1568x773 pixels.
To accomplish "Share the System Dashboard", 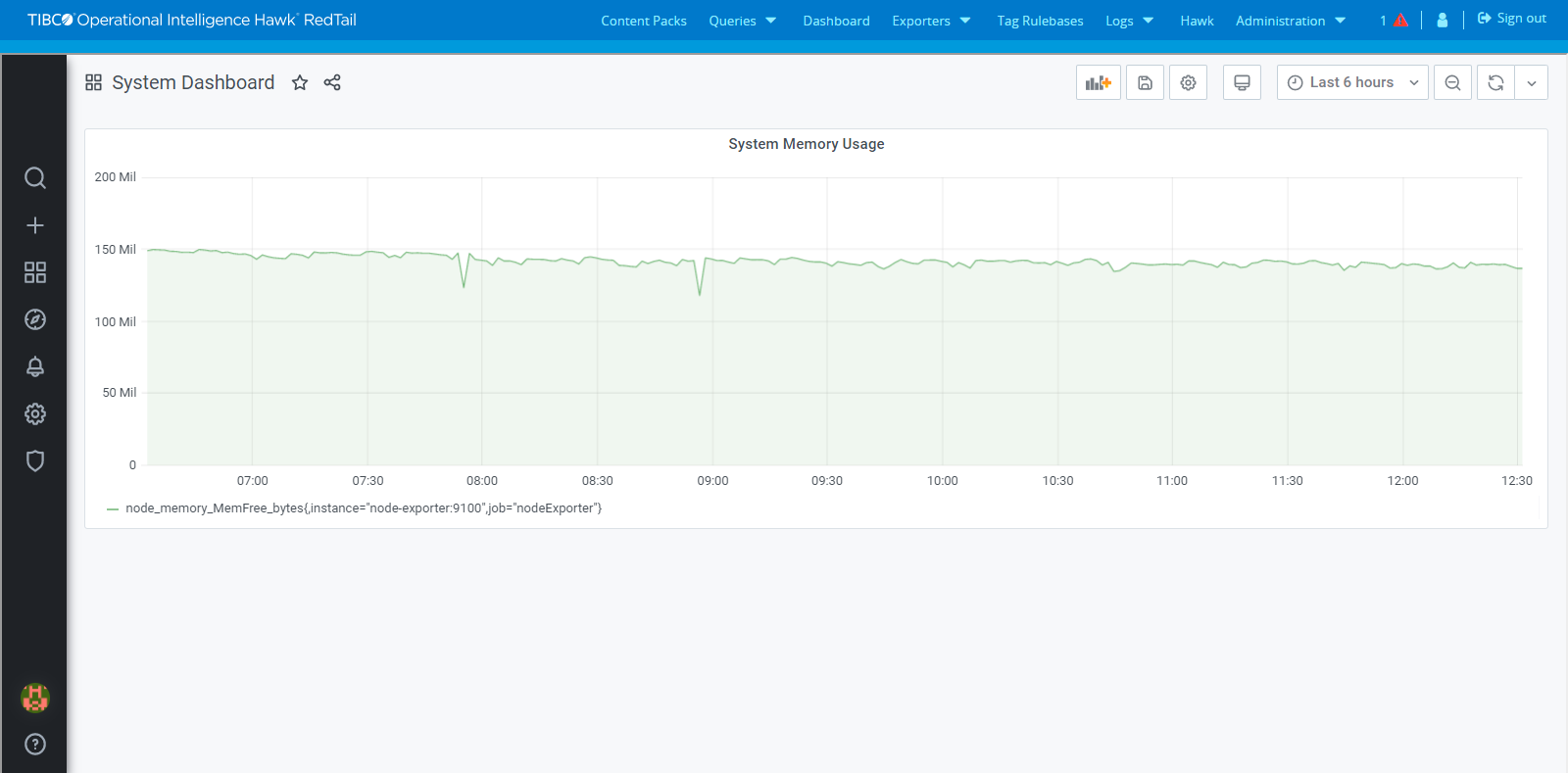I will click(x=332, y=83).
